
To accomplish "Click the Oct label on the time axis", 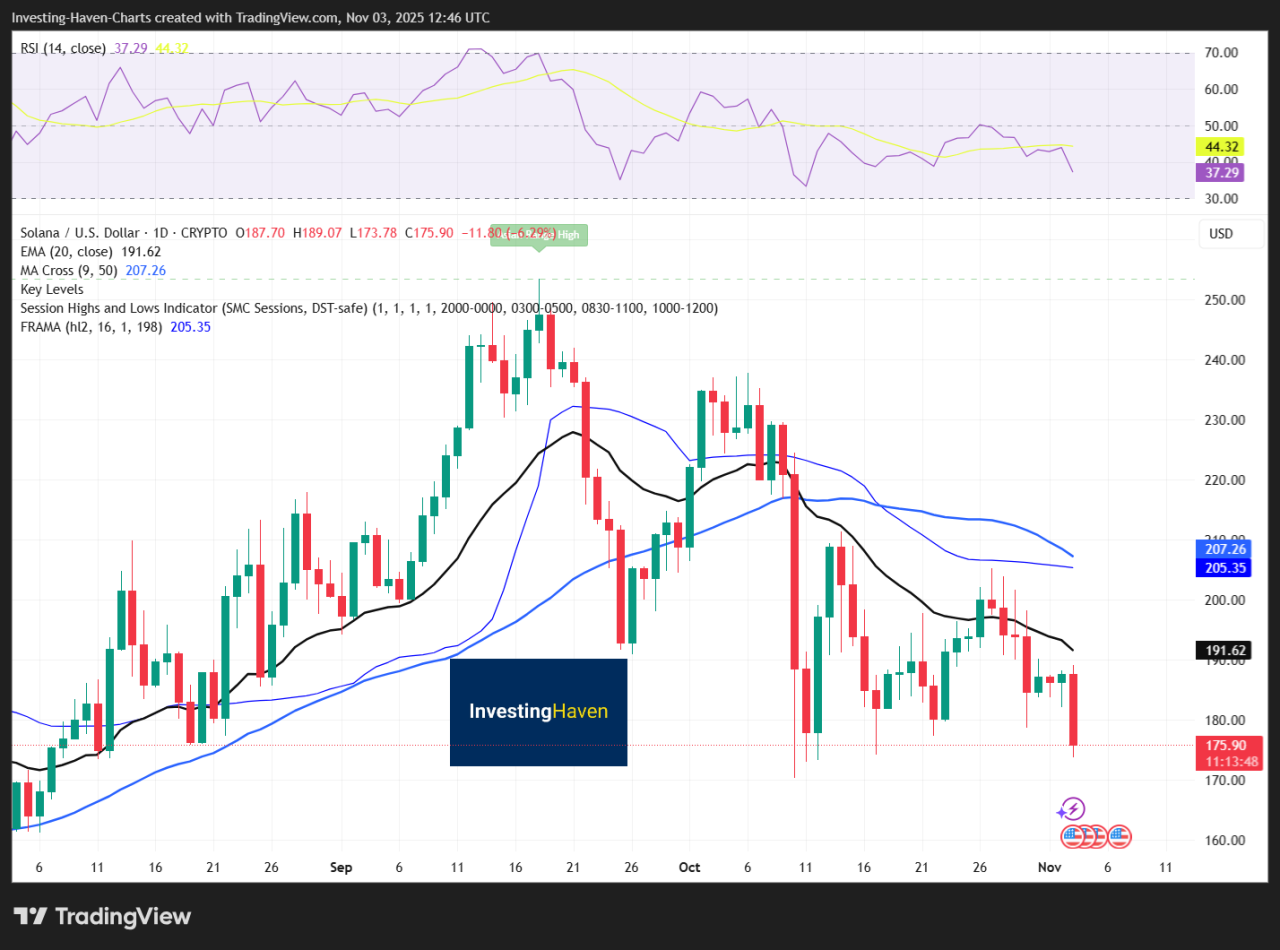I will (689, 868).
